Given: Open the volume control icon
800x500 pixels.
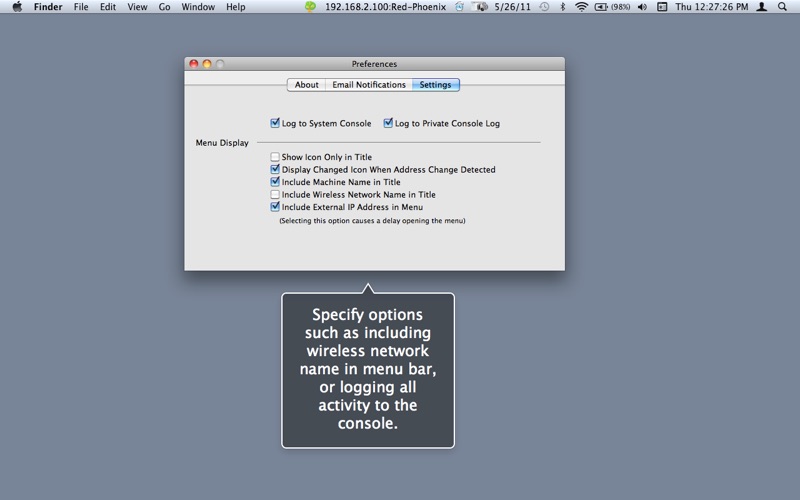Looking at the screenshot, I should pyautogui.click(x=642, y=7).
